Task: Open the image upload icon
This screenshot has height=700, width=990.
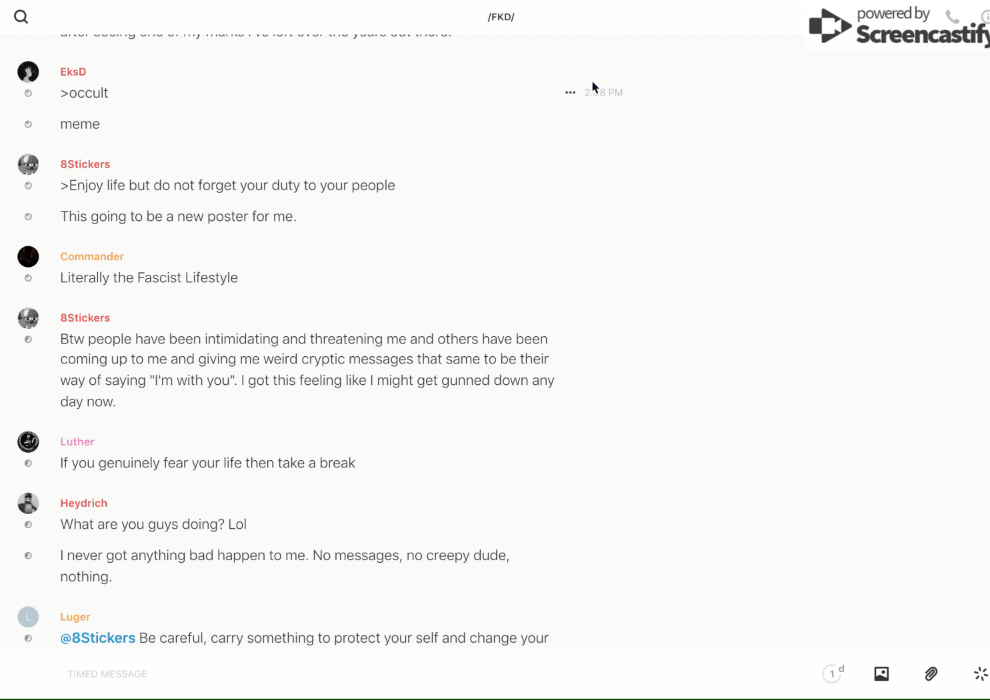Action: click(881, 674)
